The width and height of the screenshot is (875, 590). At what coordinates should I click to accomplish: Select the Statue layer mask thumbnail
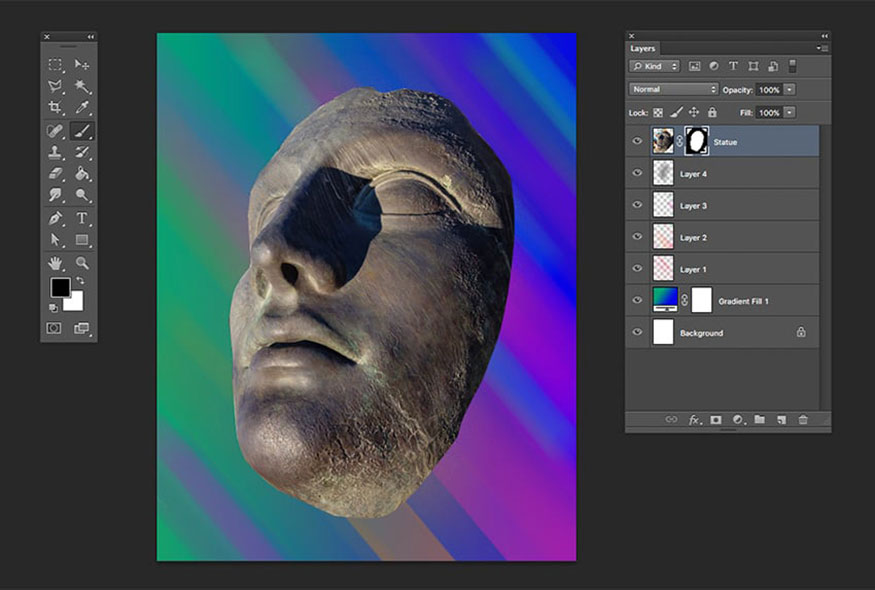pyautogui.click(x=696, y=141)
